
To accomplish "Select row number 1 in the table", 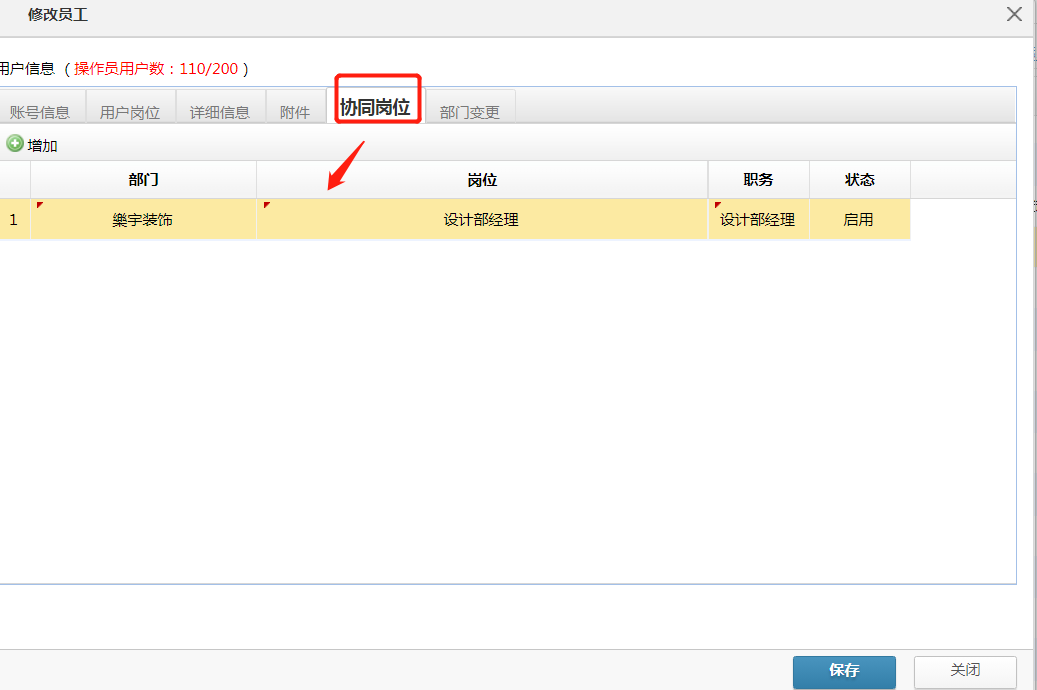I will 14,219.
